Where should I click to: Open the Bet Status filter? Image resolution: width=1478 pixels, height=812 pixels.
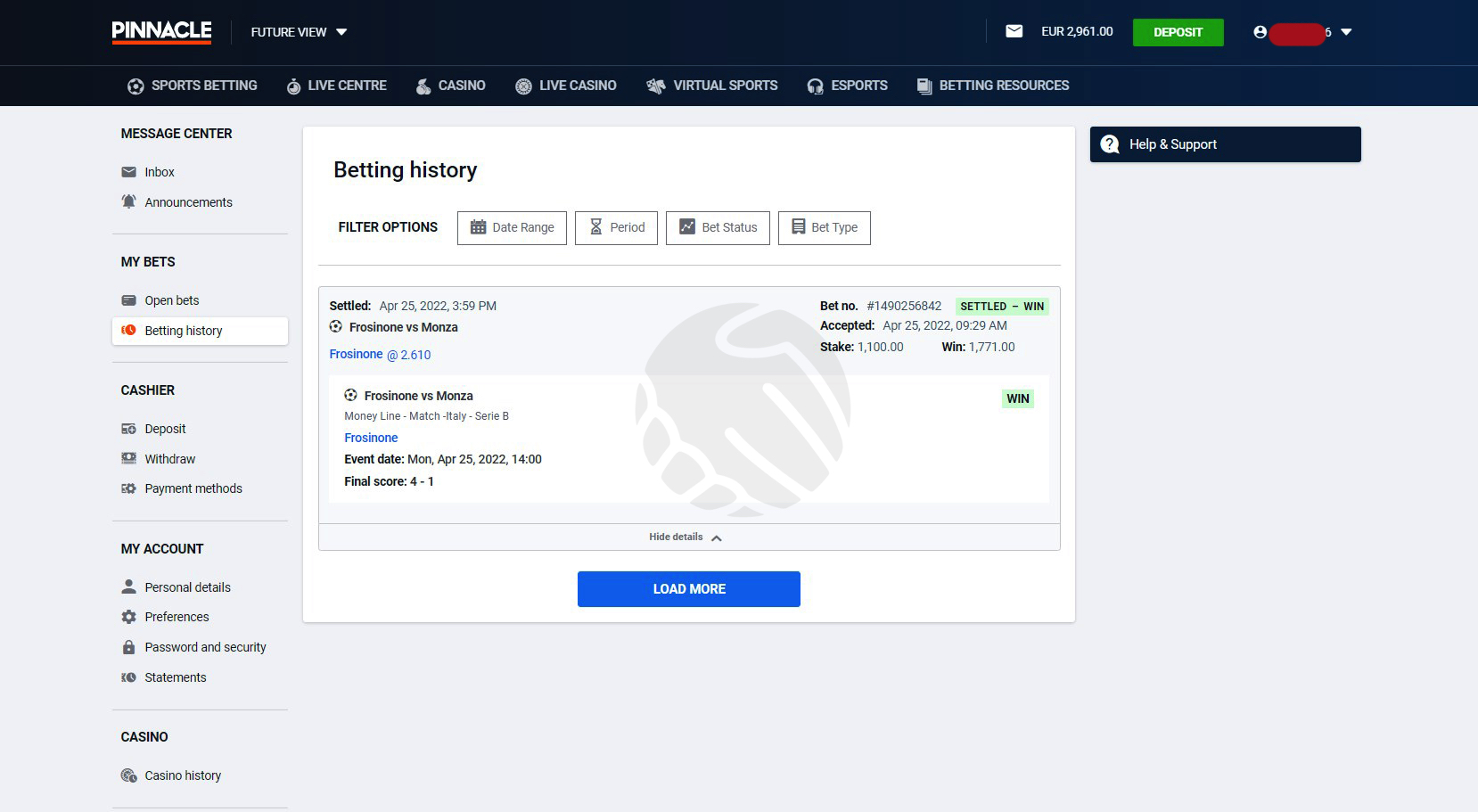coord(718,227)
